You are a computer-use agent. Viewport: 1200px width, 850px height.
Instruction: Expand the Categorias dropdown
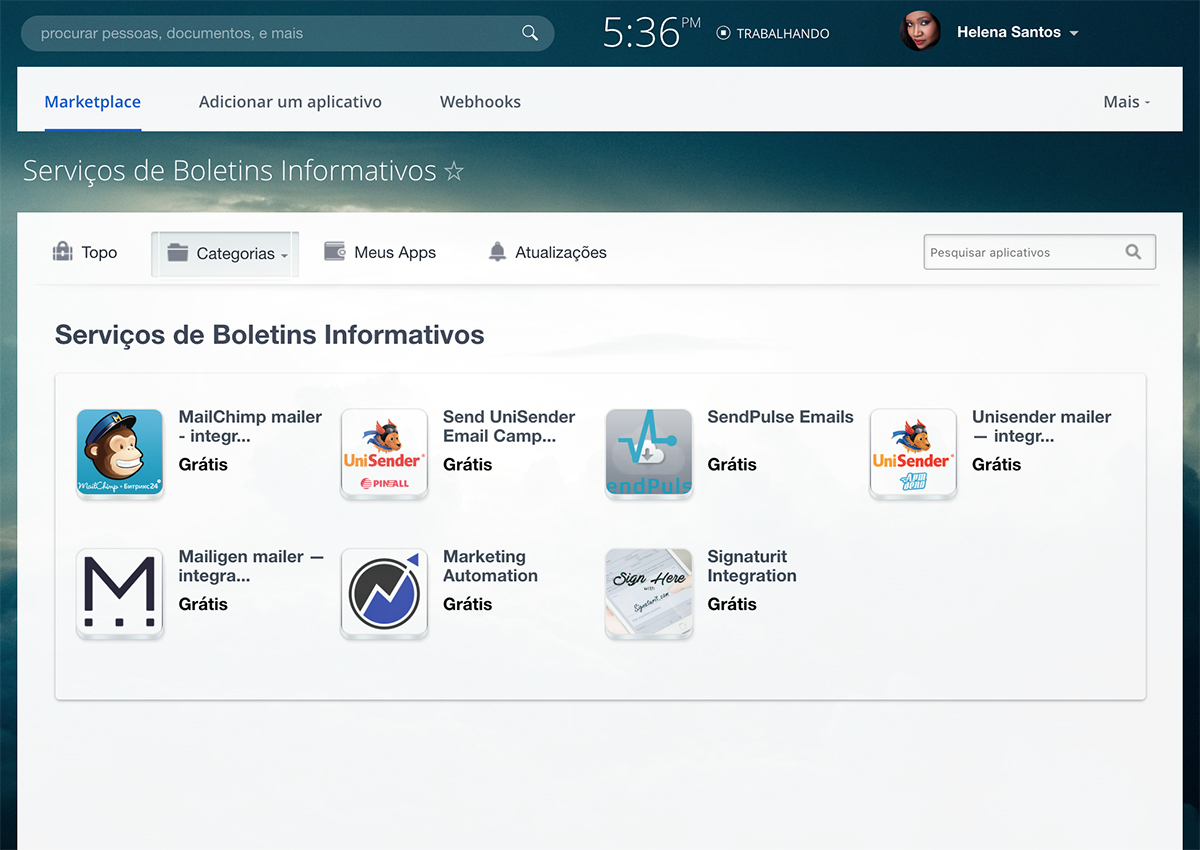(226, 254)
